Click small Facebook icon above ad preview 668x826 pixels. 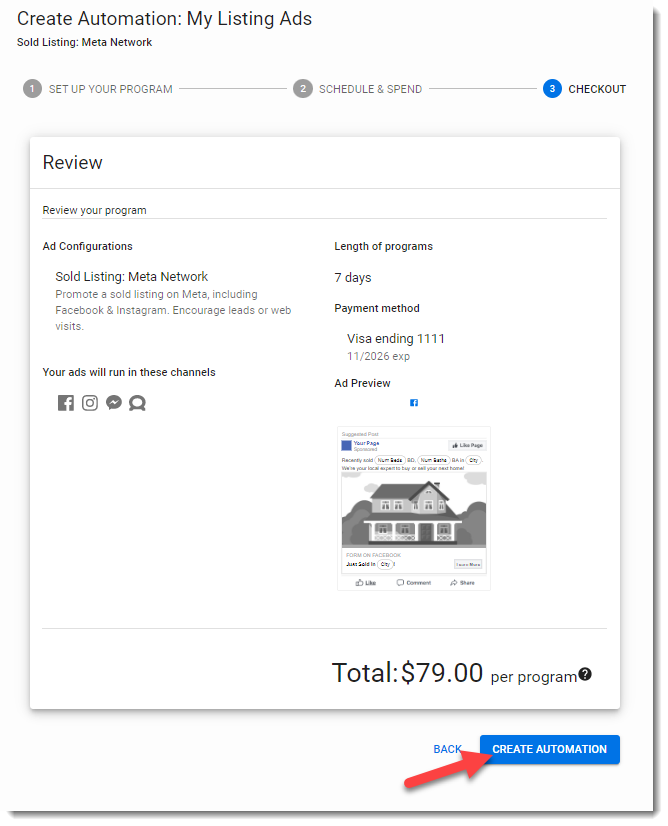414,403
